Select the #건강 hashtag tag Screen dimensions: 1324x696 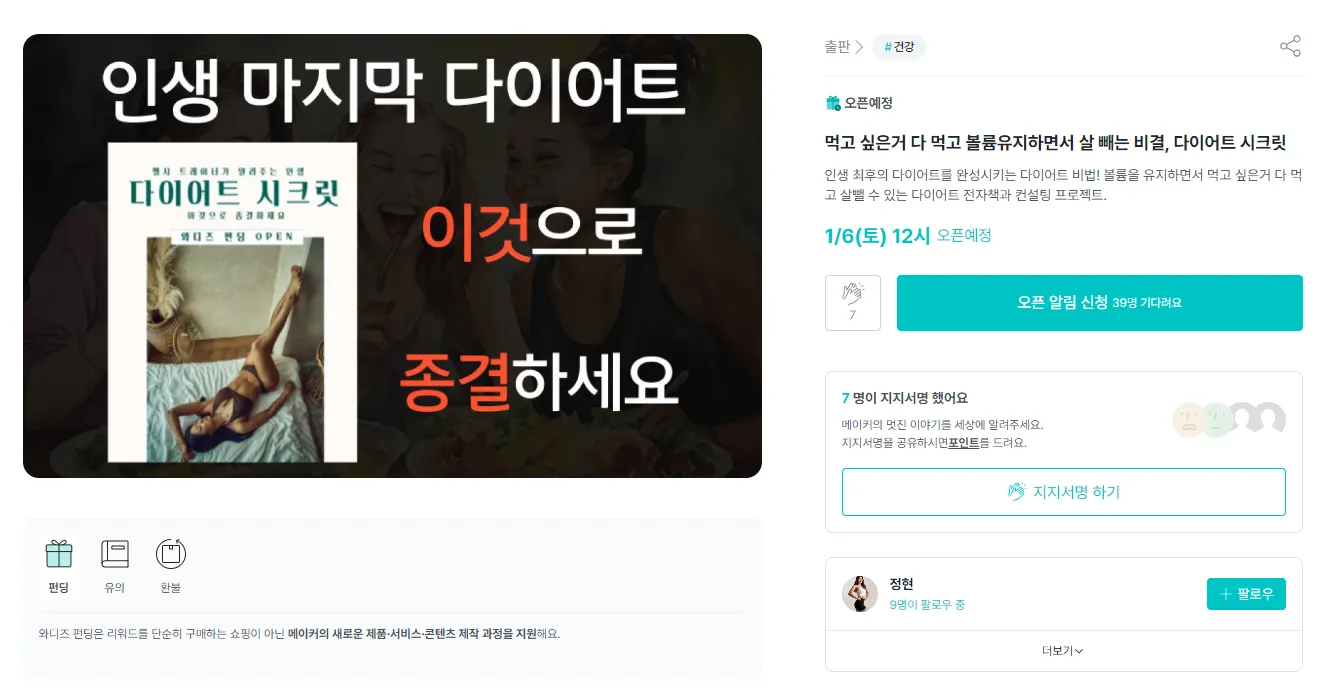click(899, 47)
